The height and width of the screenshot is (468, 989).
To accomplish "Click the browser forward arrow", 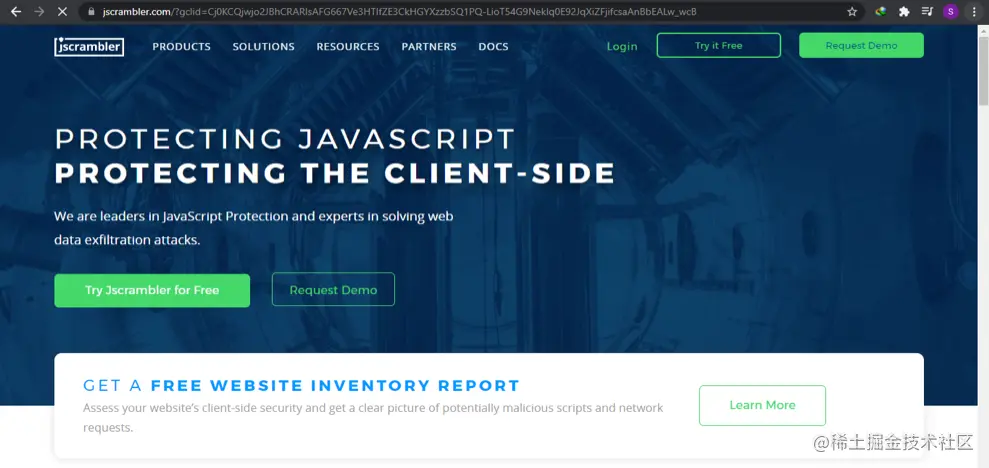I will click(x=39, y=11).
